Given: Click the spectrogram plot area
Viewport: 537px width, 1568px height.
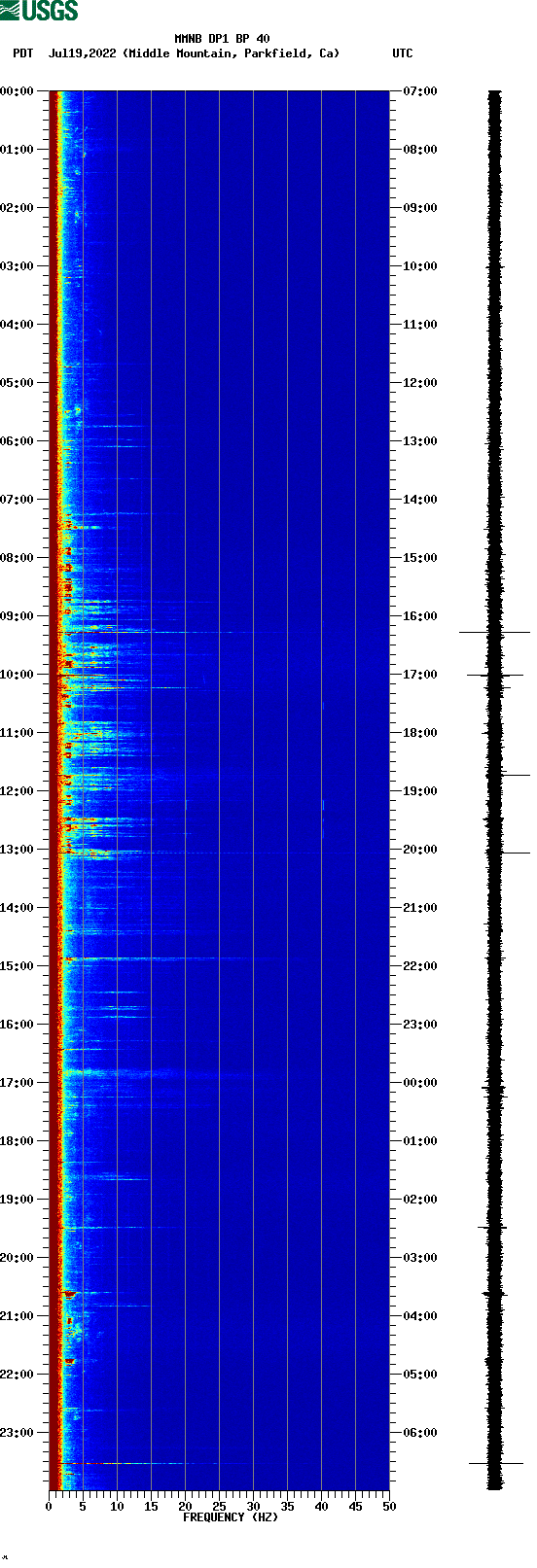Looking at the screenshot, I should [x=219, y=790].
